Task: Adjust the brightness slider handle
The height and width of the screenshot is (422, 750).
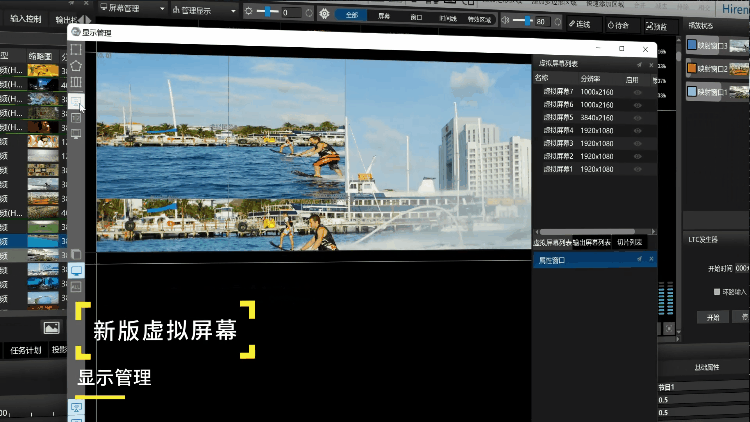Action: 267,11
